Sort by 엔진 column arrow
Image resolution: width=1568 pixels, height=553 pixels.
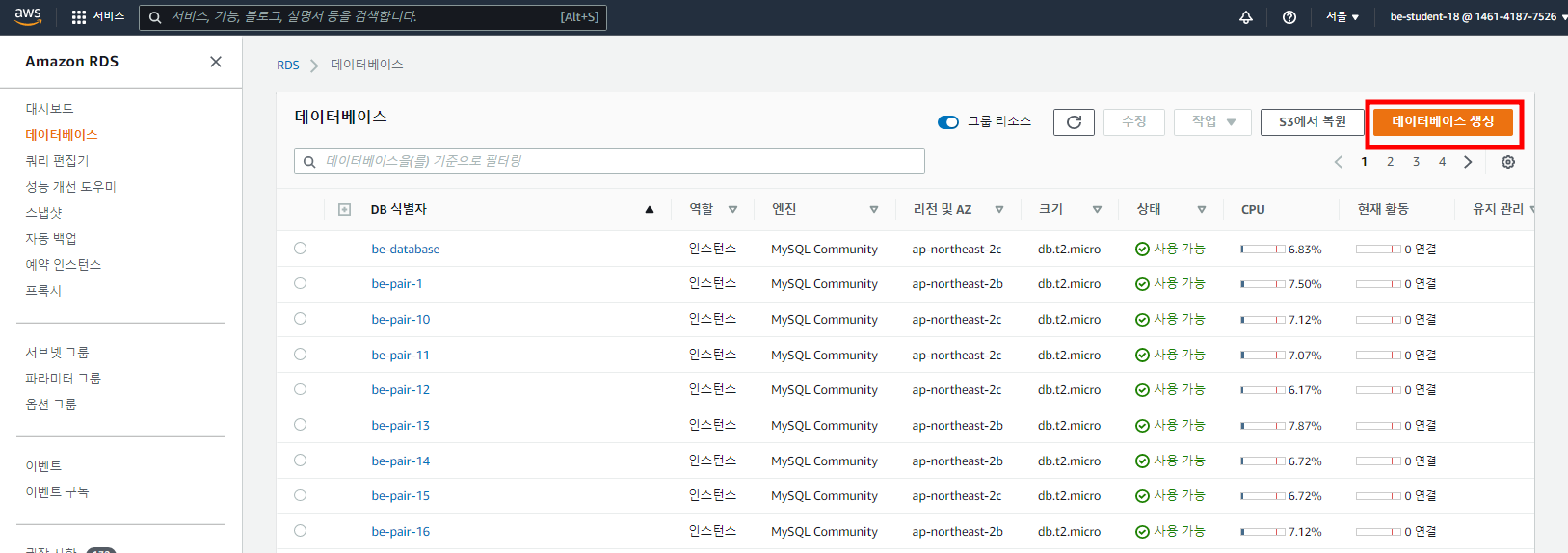(874, 209)
